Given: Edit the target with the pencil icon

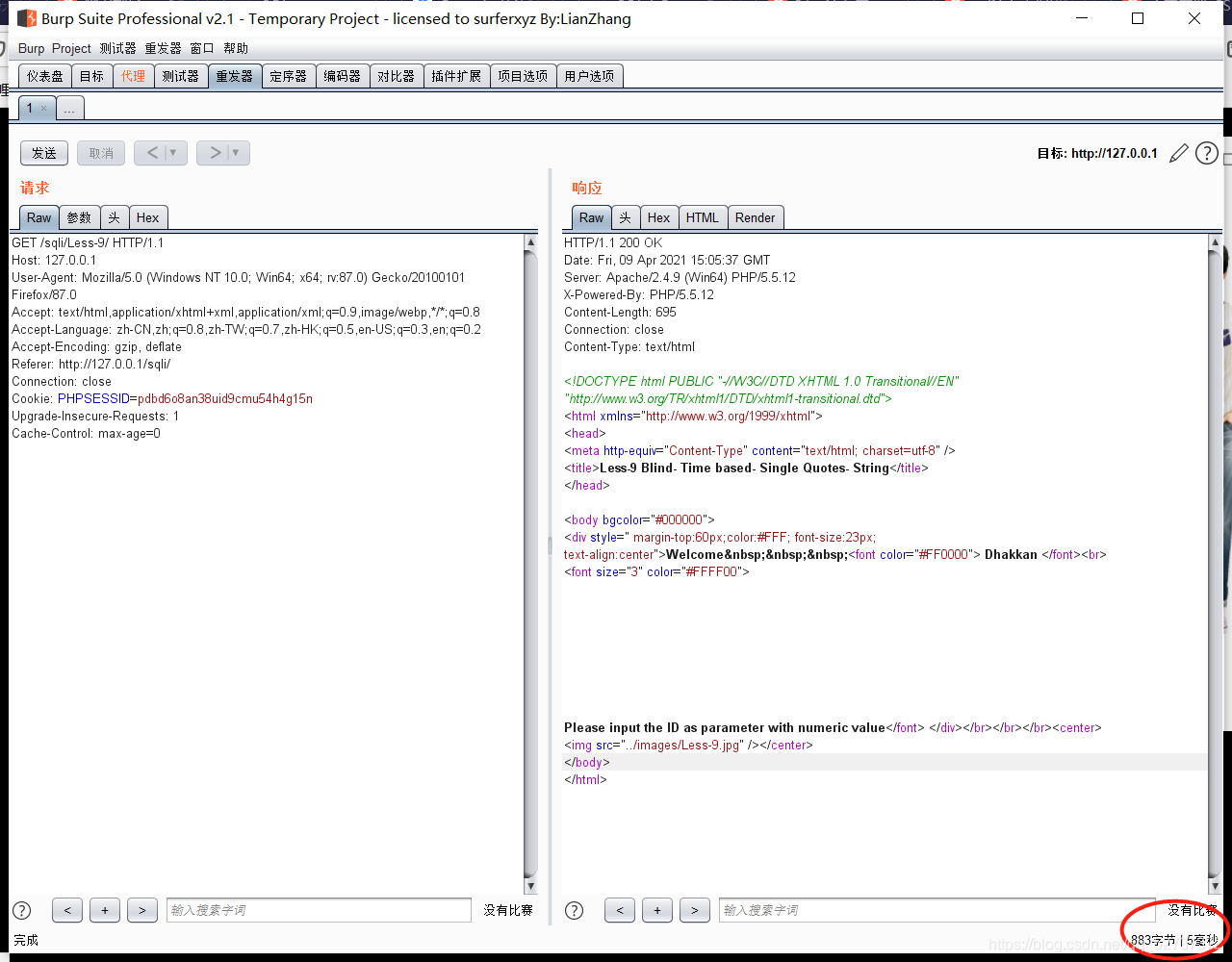Looking at the screenshot, I should [1179, 153].
